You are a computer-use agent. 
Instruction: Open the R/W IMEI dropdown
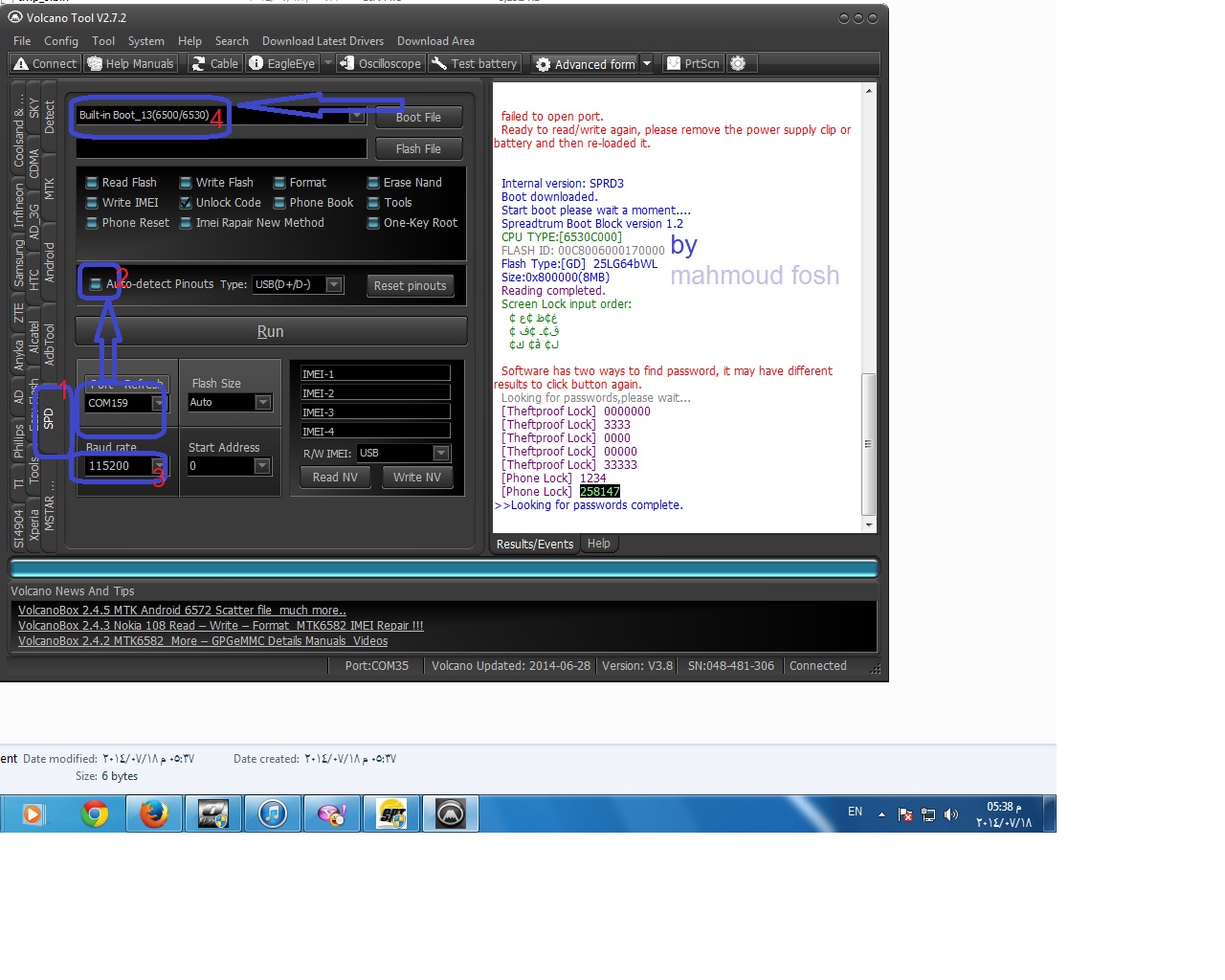click(x=441, y=453)
